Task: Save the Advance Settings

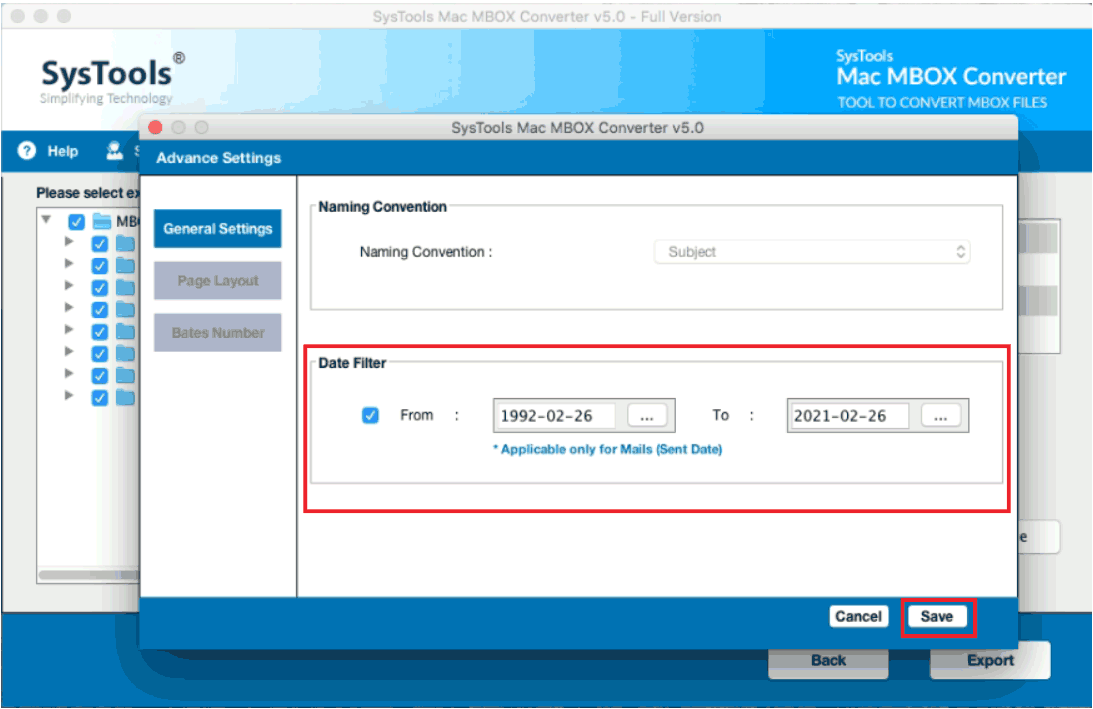Action: point(937,616)
